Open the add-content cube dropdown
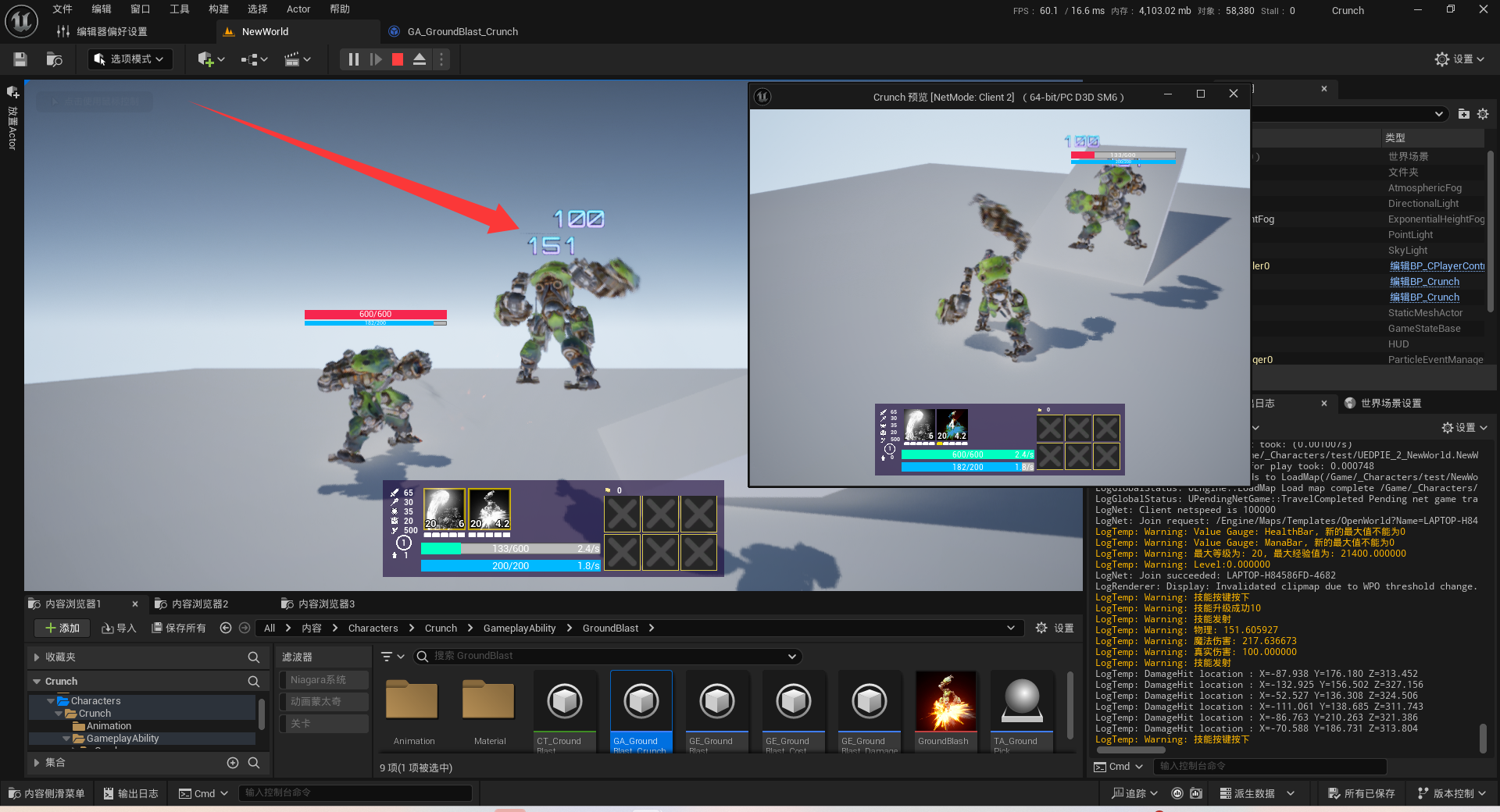Screen dimensions: 1500x812 [x=211, y=59]
